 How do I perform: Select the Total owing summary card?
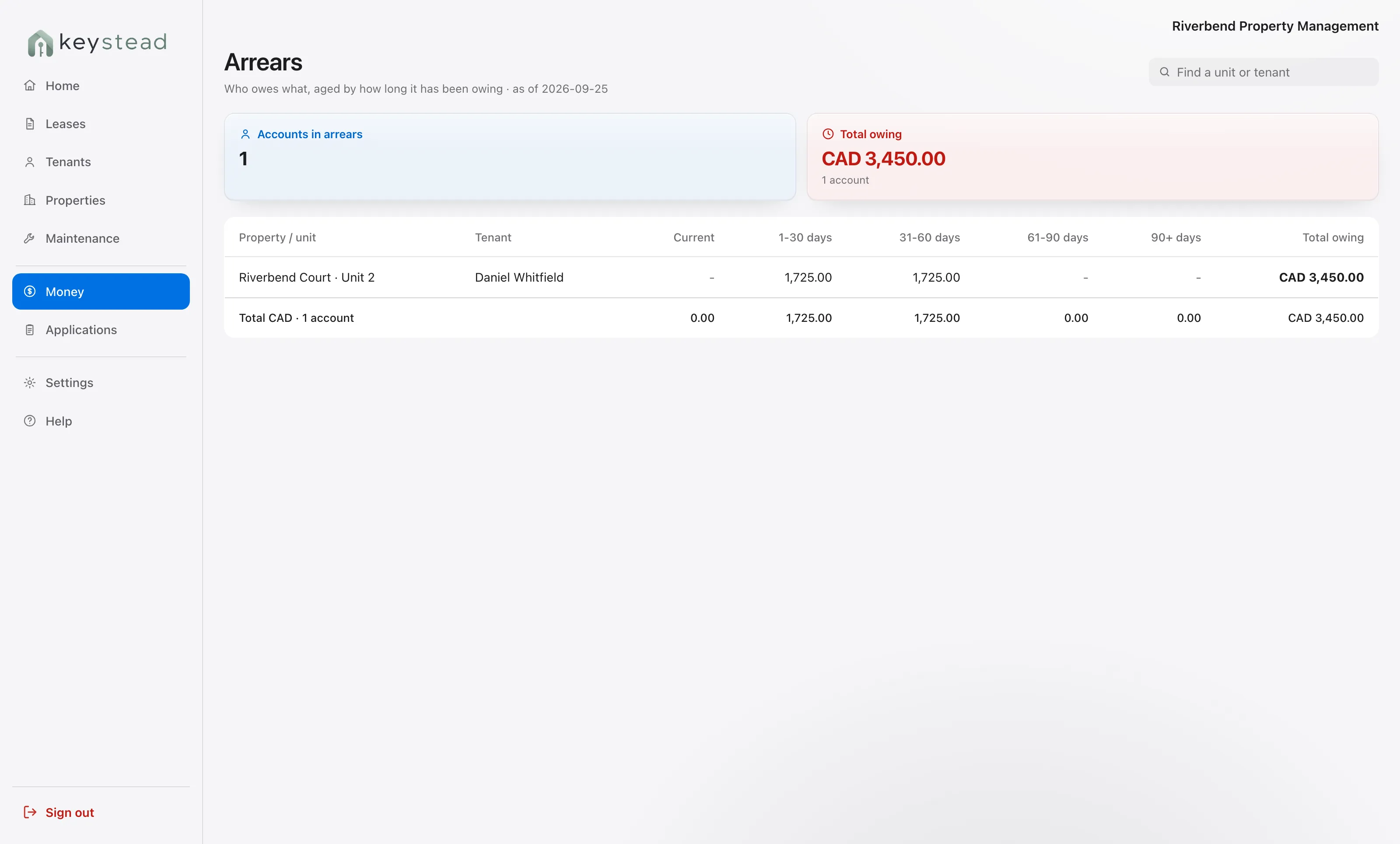[1092, 157]
